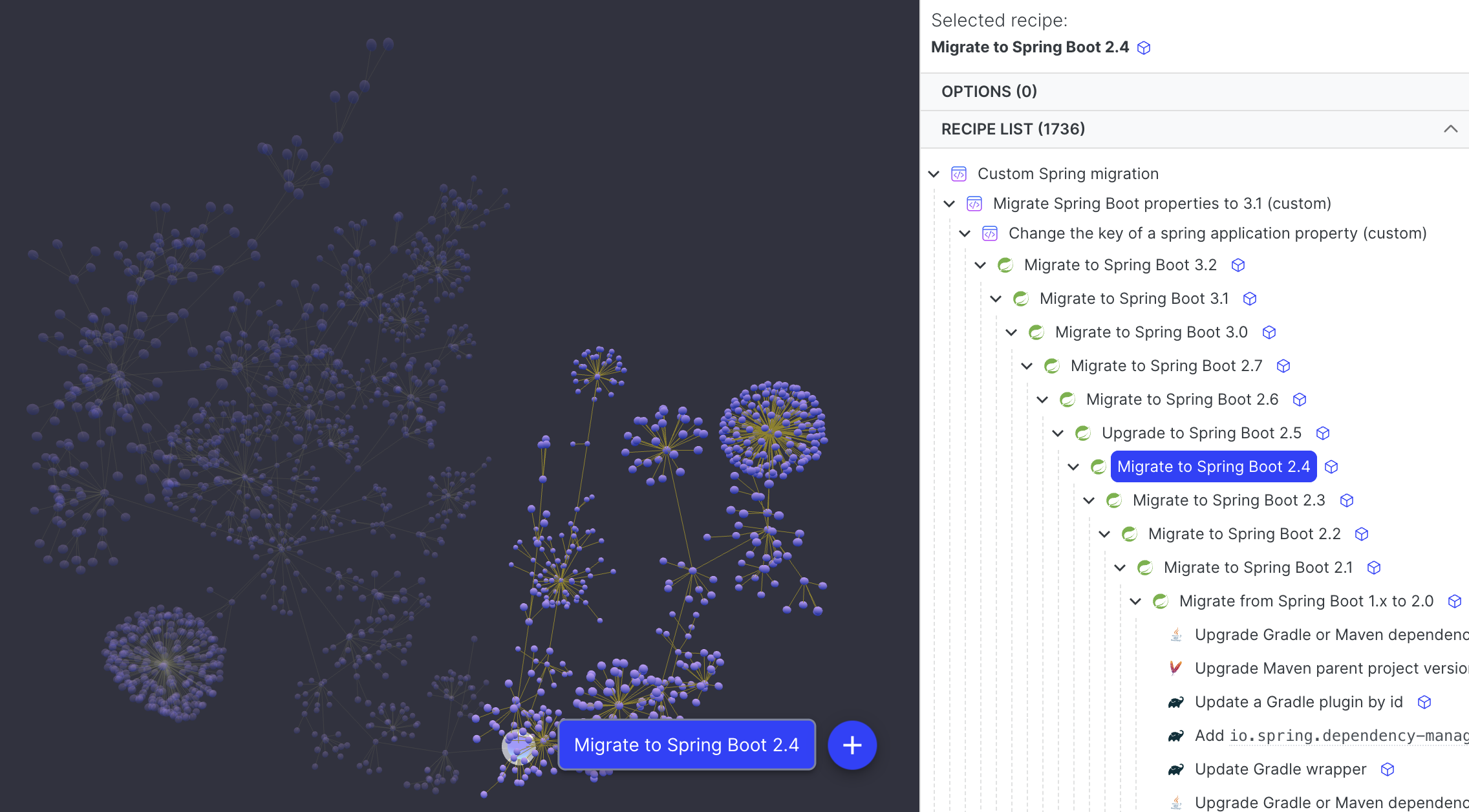Viewport: 1469px width, 812px height.
Task: Open cube icon after Migrate to Spring Boot 3.2
Action: tap(1238, 265)
